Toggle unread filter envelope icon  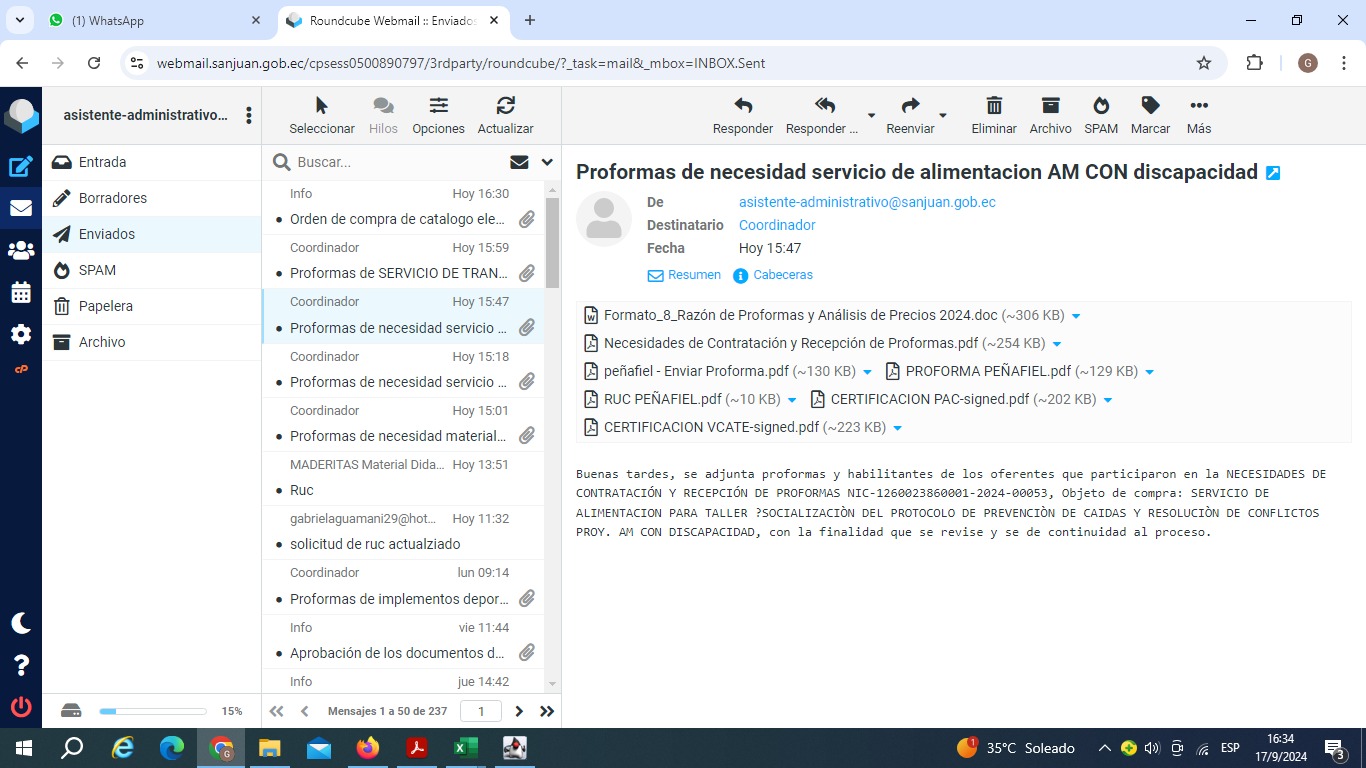(519, 162)
